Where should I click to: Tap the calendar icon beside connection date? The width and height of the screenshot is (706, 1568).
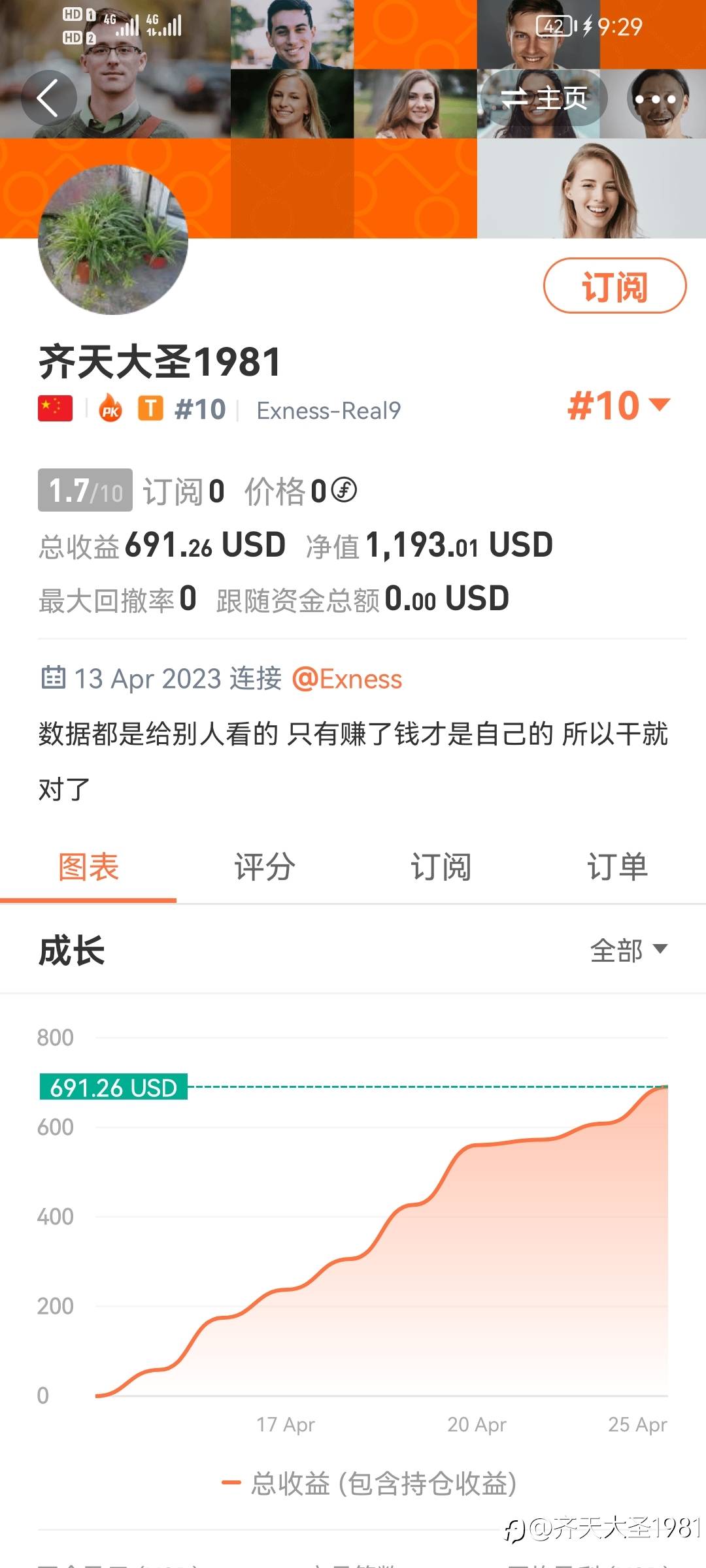coord(53,678)
